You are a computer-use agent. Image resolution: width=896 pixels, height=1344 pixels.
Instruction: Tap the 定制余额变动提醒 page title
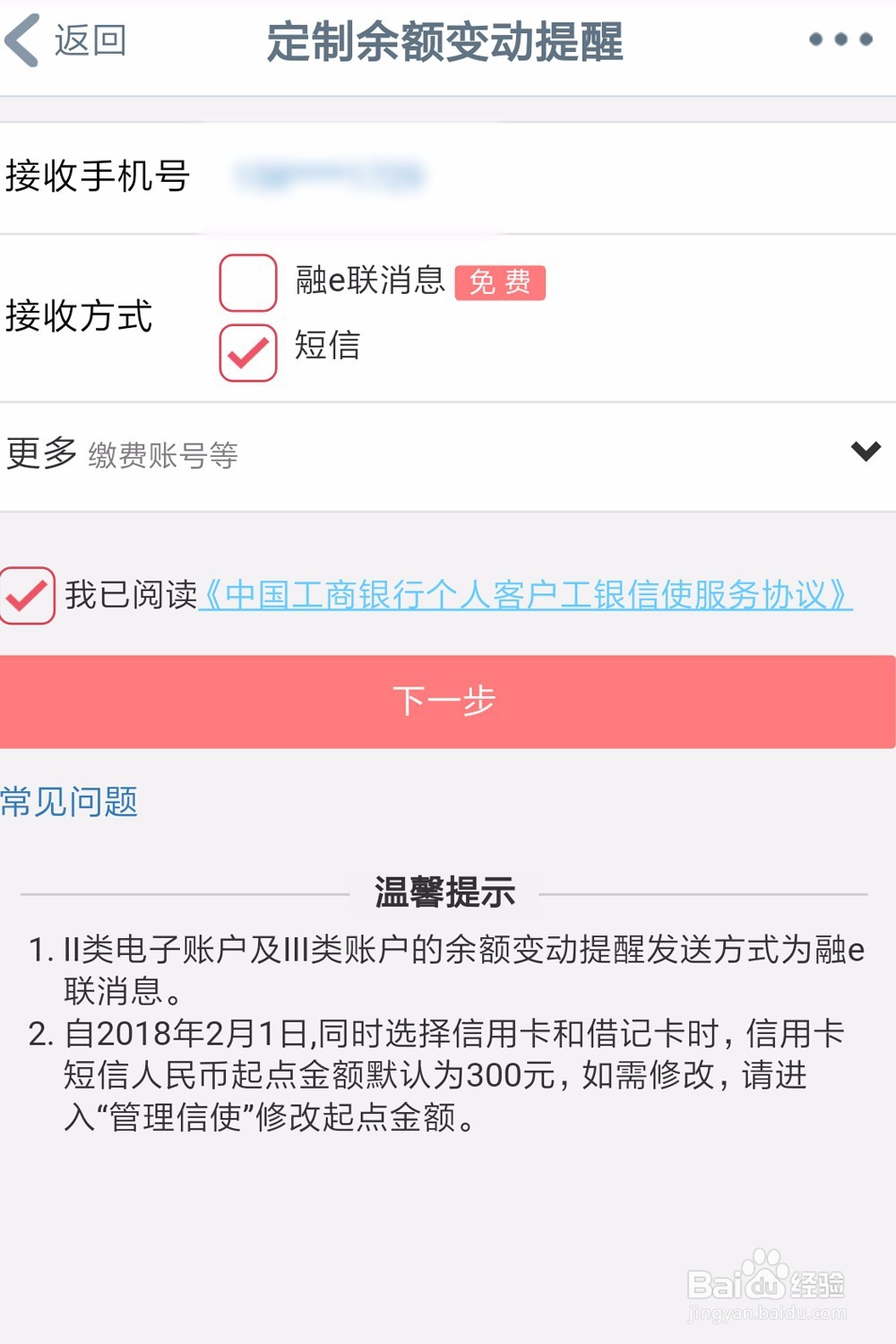pyautogui.click(x=444, y=41)
